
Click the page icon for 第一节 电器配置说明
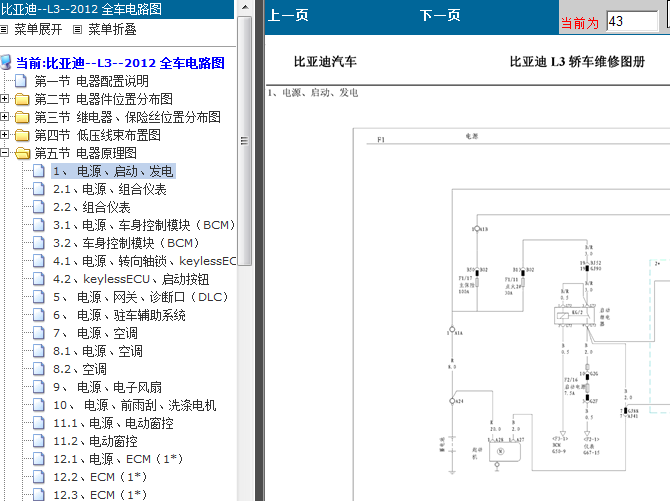[x=21, y=81]
